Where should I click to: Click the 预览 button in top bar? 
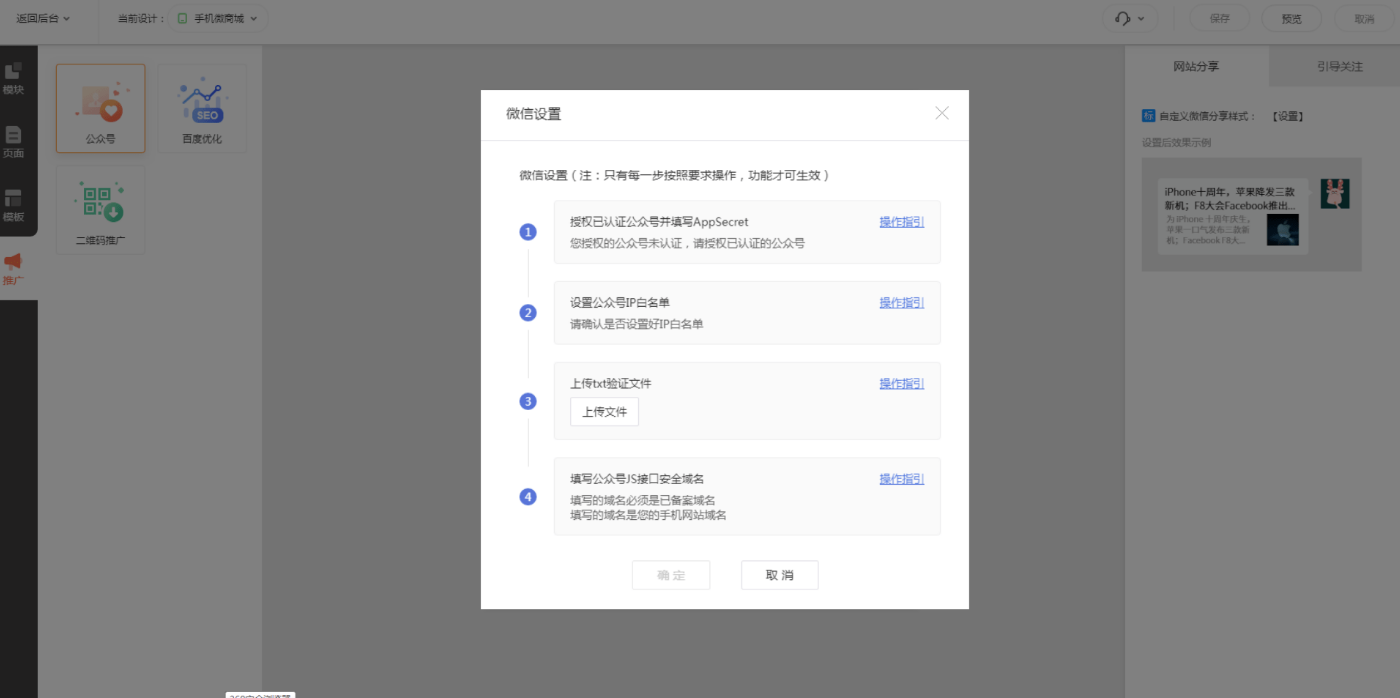[x=1291, y=18]
